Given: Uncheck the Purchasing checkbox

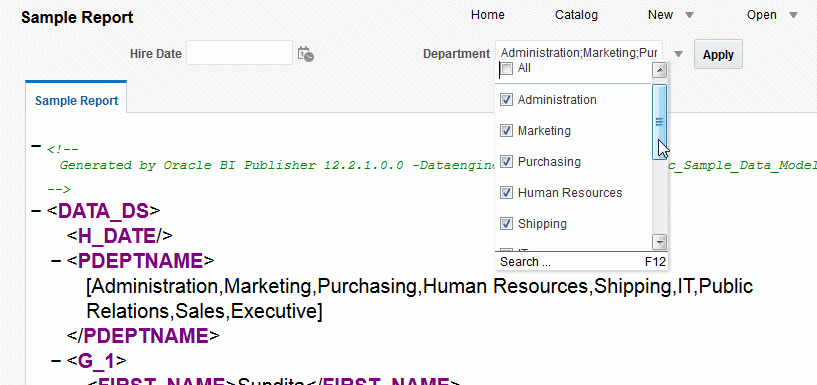Looking at the screenshot, I should [x=506, y=162].
